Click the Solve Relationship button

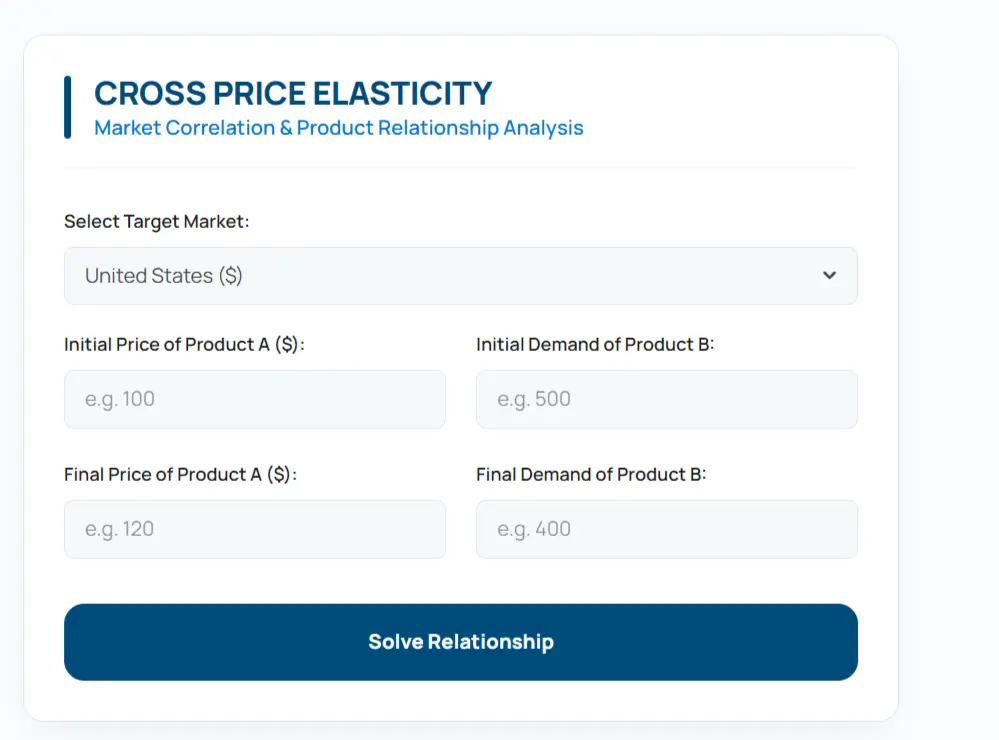tap(460, 642)
